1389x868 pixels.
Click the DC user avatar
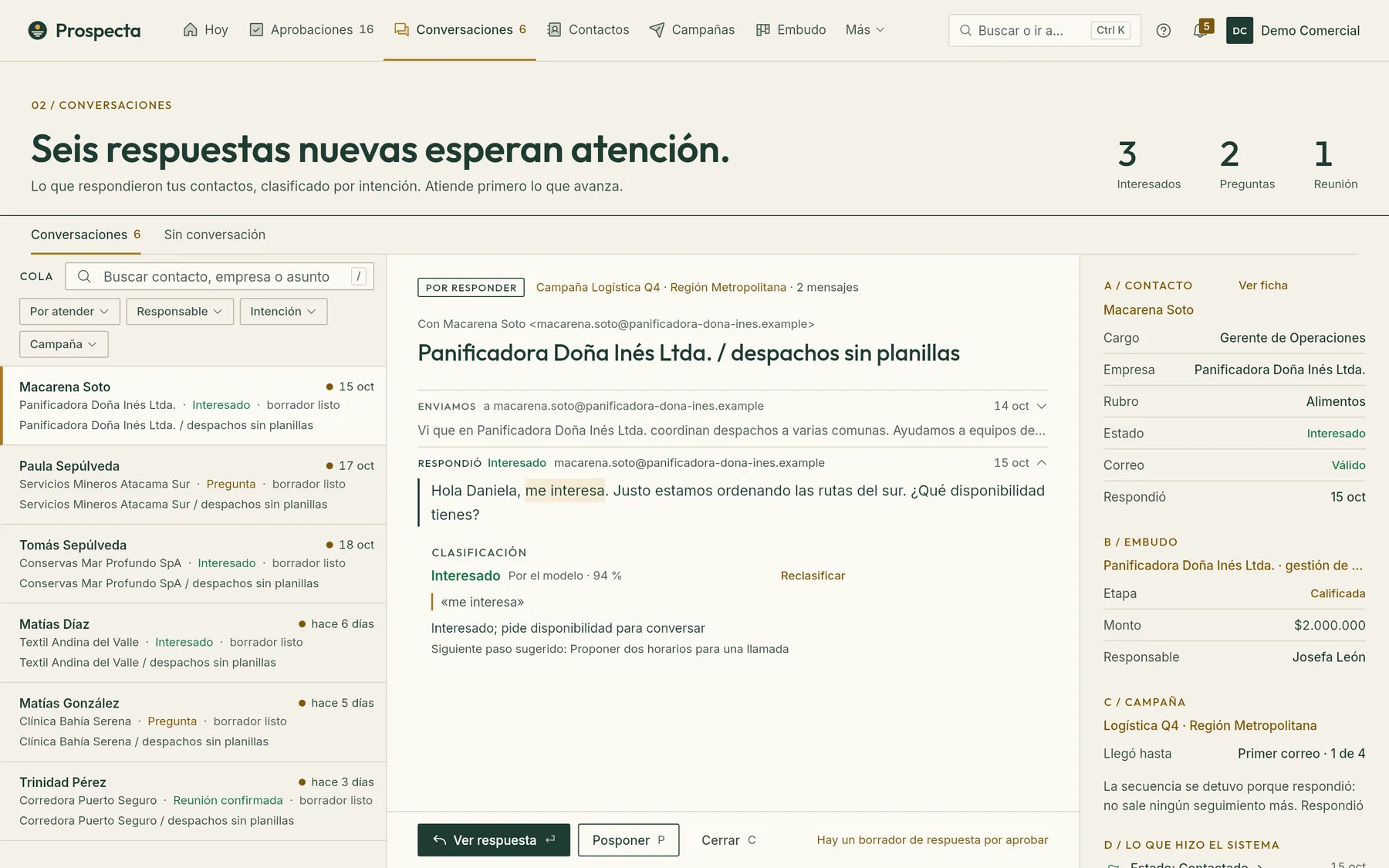pos(1239,30)
